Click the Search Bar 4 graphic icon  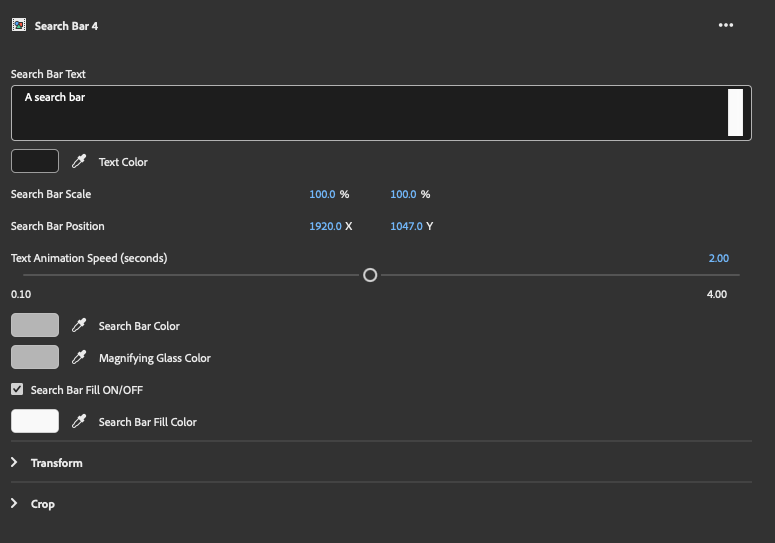18,26
